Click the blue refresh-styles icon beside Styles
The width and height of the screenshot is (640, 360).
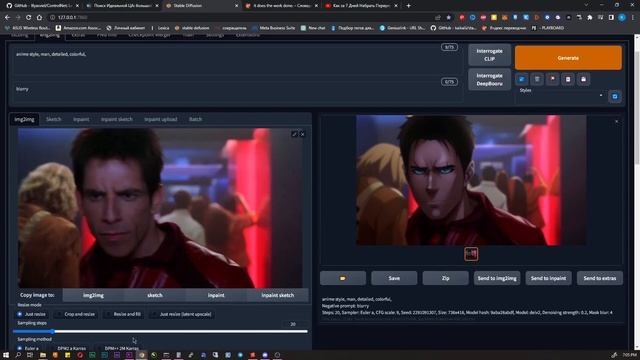(x=615, y=96)
